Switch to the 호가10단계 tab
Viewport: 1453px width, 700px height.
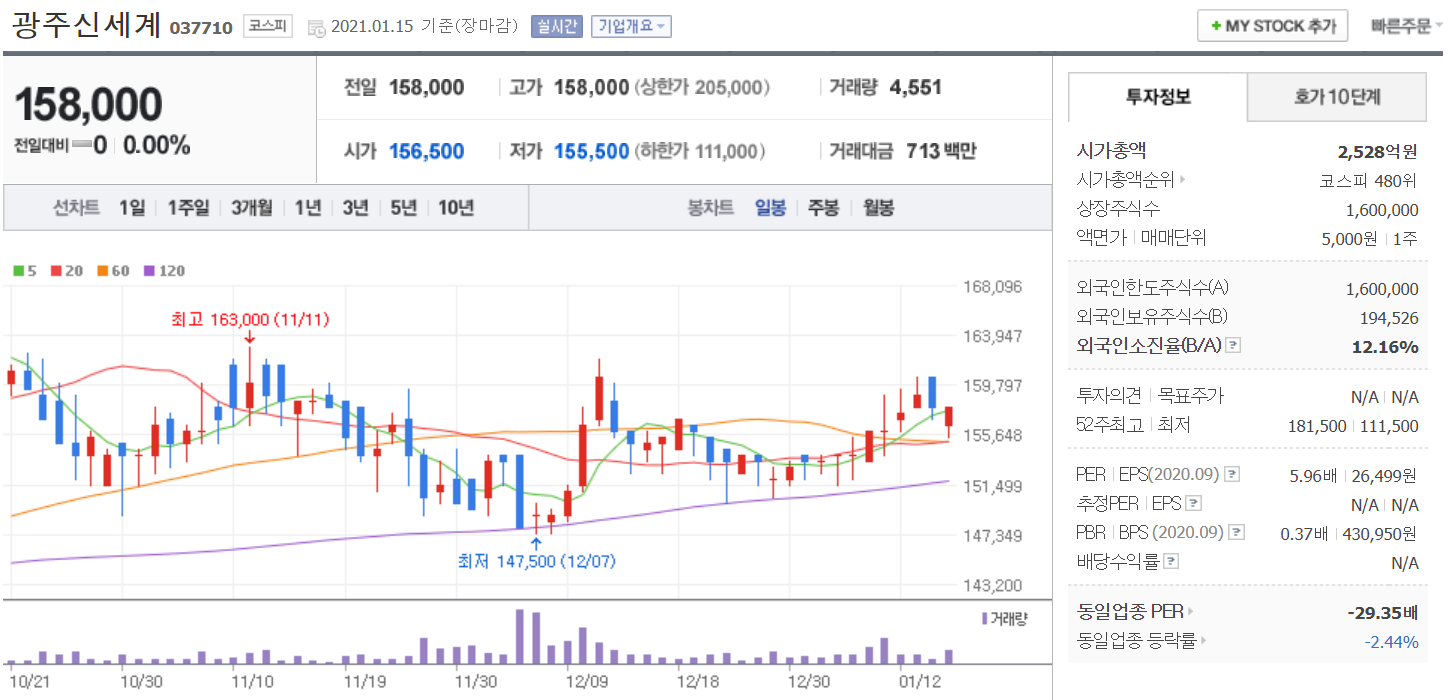tap(1336, 97)
